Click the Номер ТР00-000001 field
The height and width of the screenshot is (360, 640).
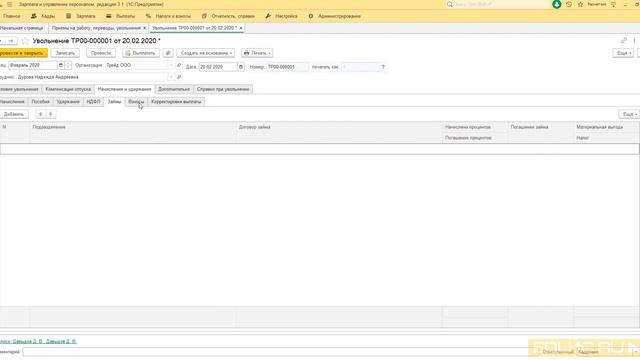287,67
